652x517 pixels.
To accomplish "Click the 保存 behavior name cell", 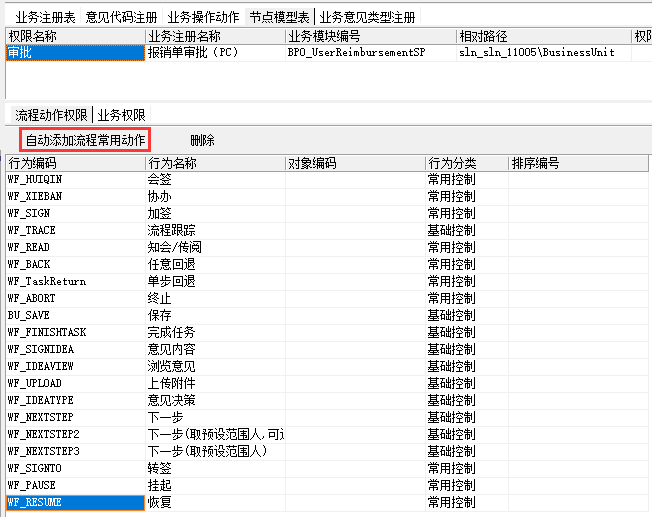I will pyautogui.click(x=215, y=315).
